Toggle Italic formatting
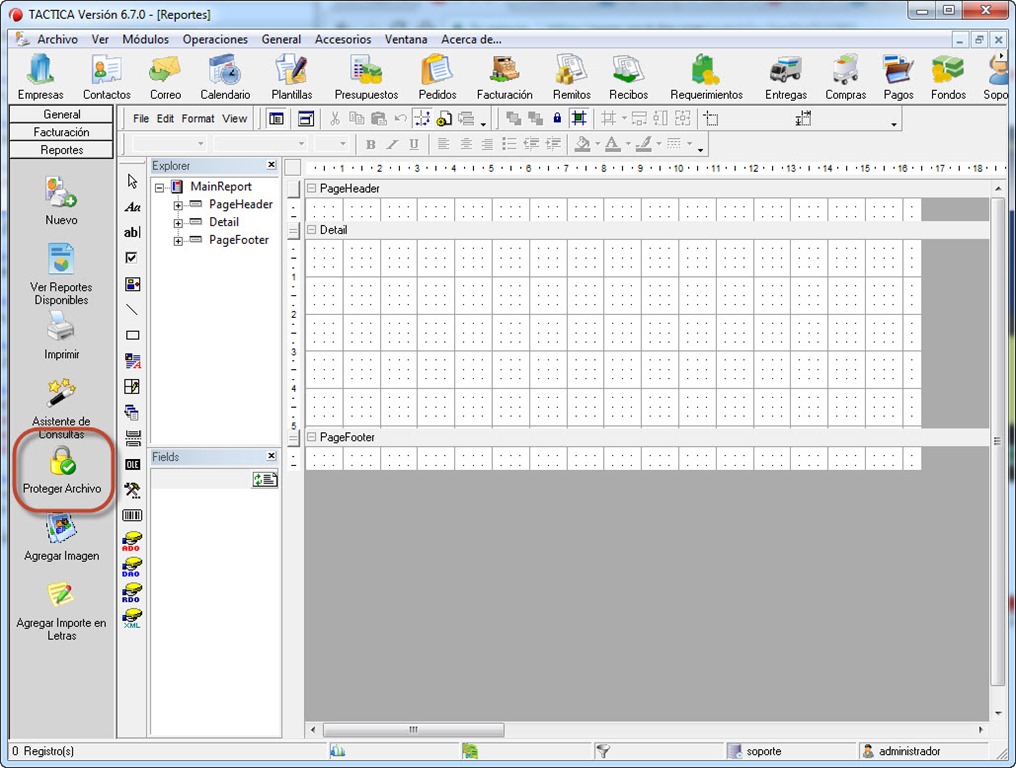 [392, 144]
